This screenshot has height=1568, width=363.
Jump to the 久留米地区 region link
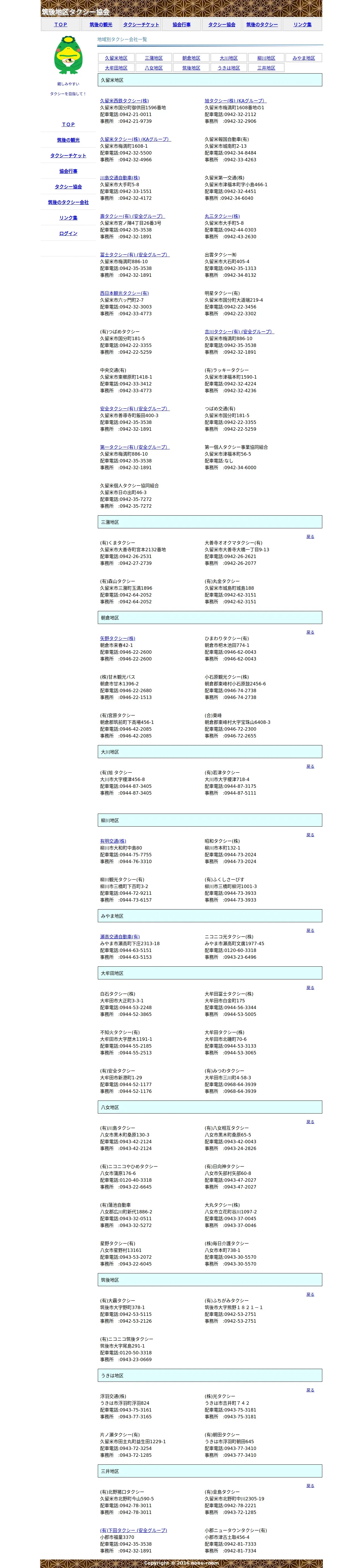tap(116, 58)
